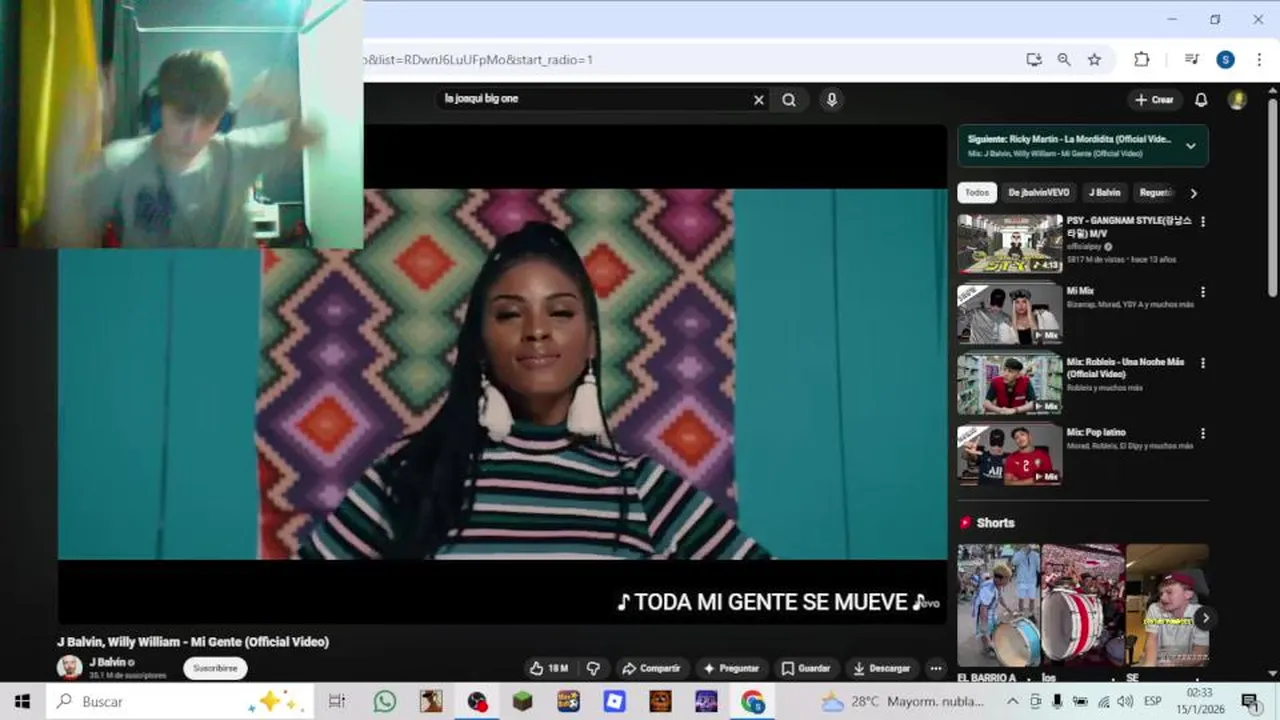Viewport: 1280px width, 720px height.
Task: Open the Windows Start menu
Action: coord(22,702)
